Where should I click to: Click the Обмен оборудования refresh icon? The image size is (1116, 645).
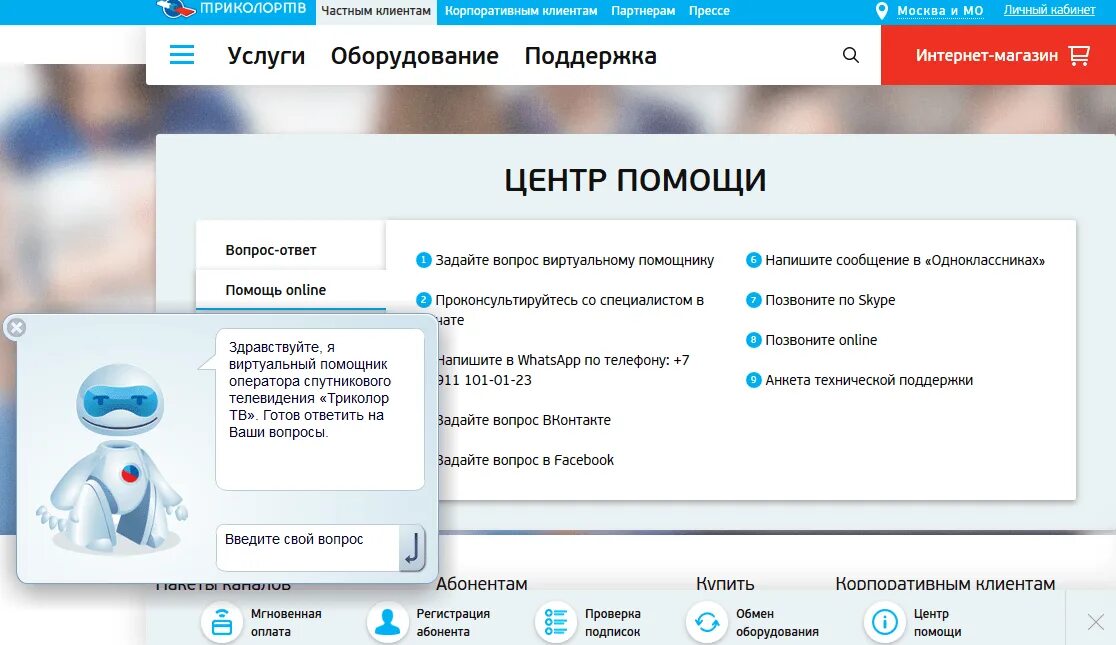coord(707,622)
